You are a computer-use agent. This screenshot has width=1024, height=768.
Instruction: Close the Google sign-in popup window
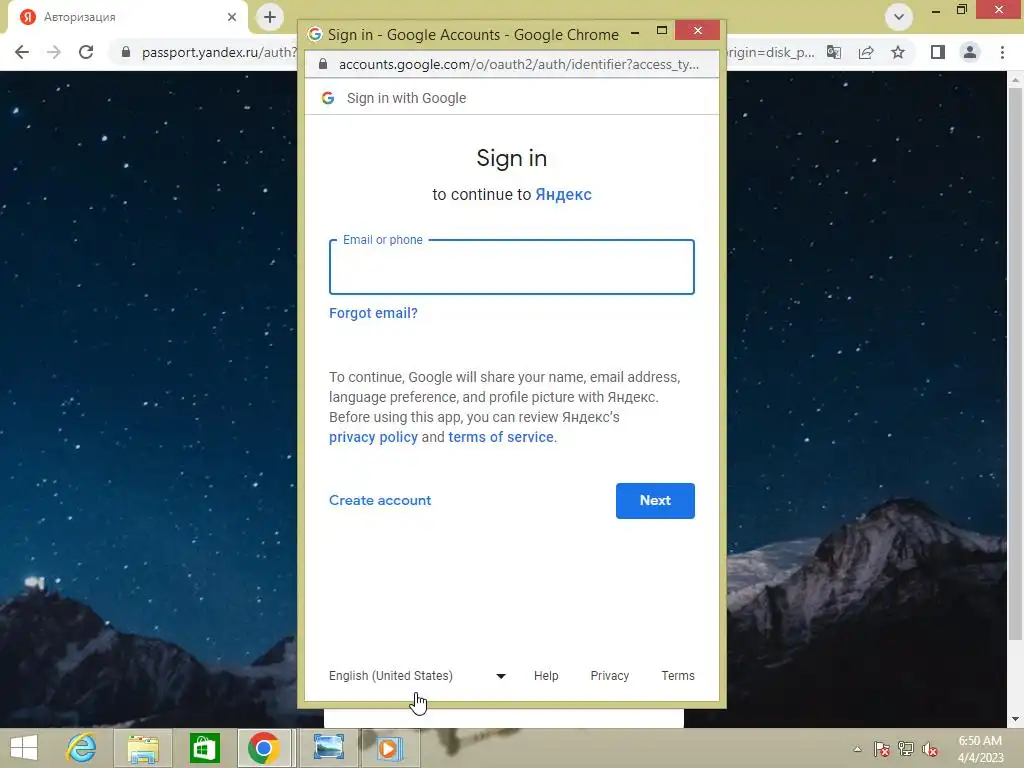click(697, 30)
